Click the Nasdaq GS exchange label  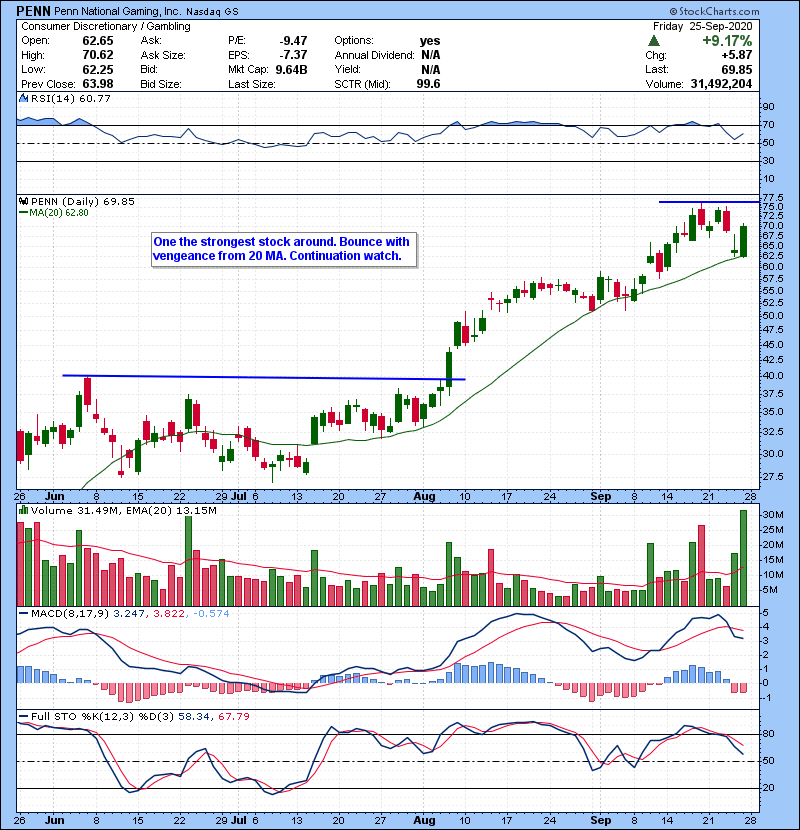tap(212, 11)
